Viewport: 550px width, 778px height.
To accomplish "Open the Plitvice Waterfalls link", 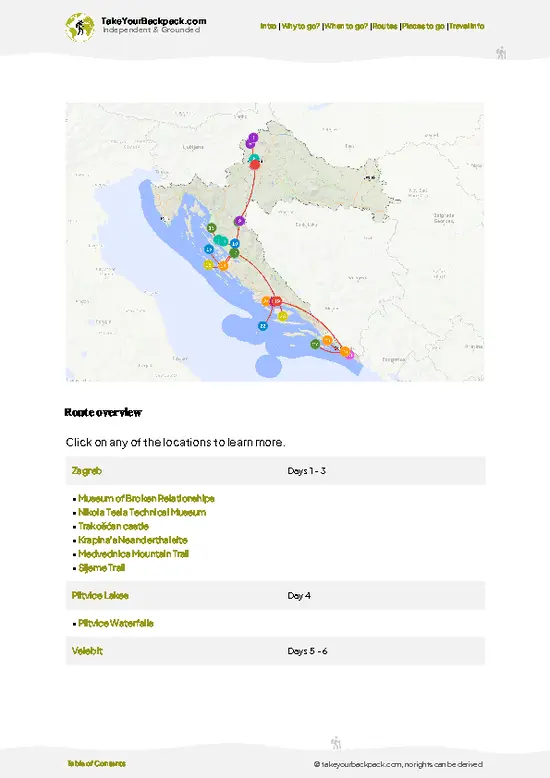I will point(116,623).
